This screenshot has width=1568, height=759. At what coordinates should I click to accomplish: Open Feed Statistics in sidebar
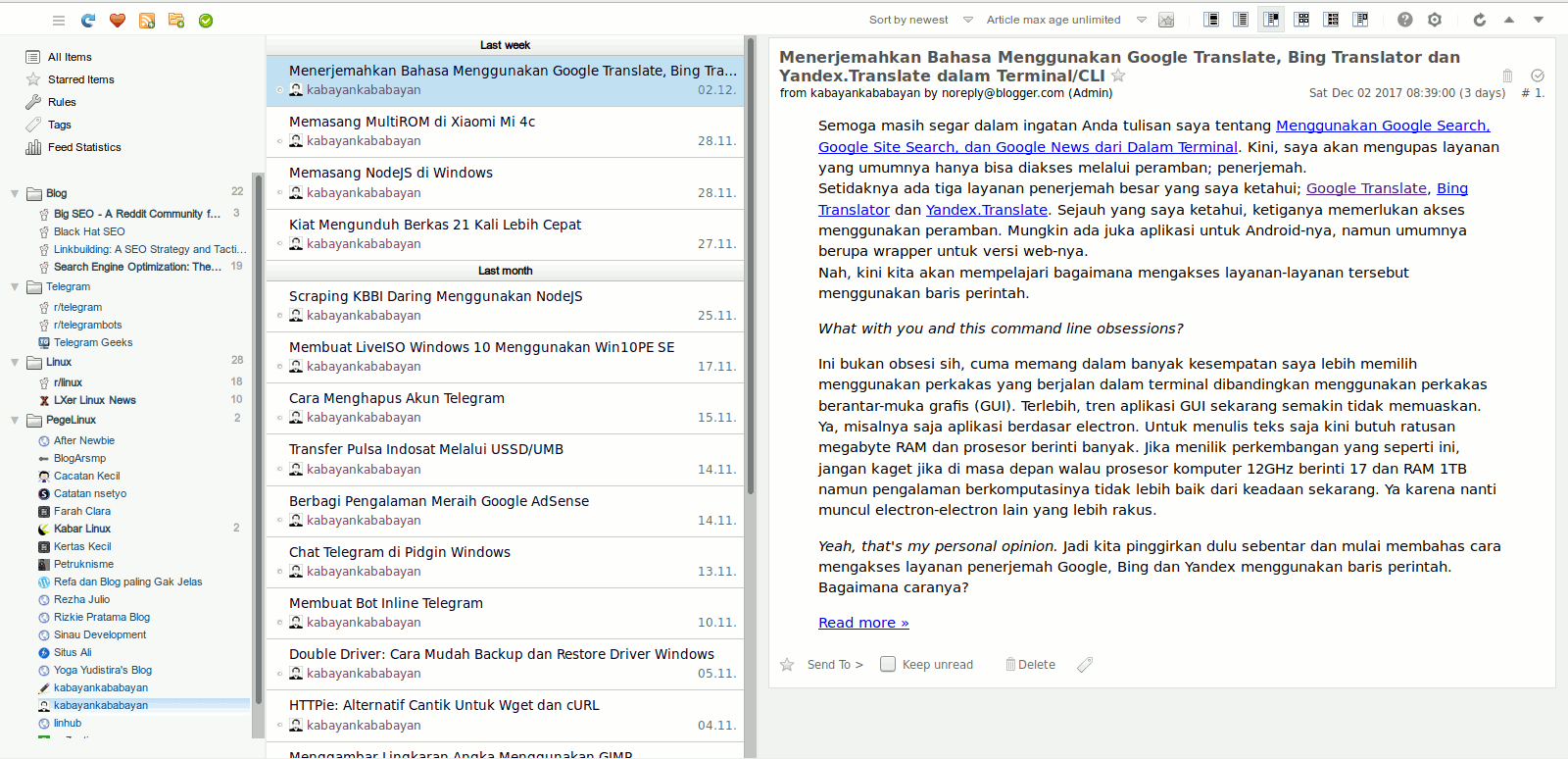pos(84,147)
